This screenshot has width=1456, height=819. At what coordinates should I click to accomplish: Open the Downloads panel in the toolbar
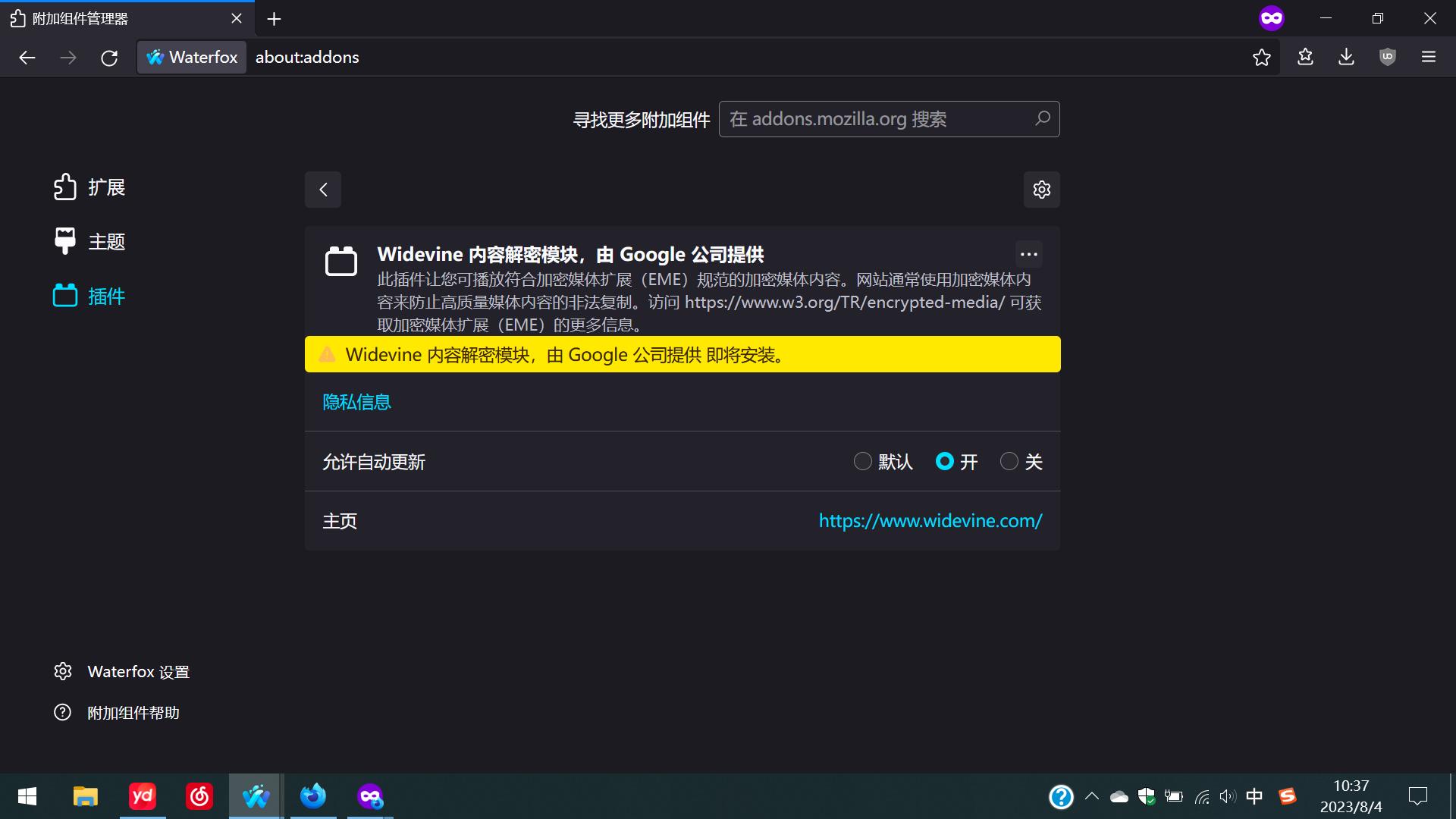1347,57
